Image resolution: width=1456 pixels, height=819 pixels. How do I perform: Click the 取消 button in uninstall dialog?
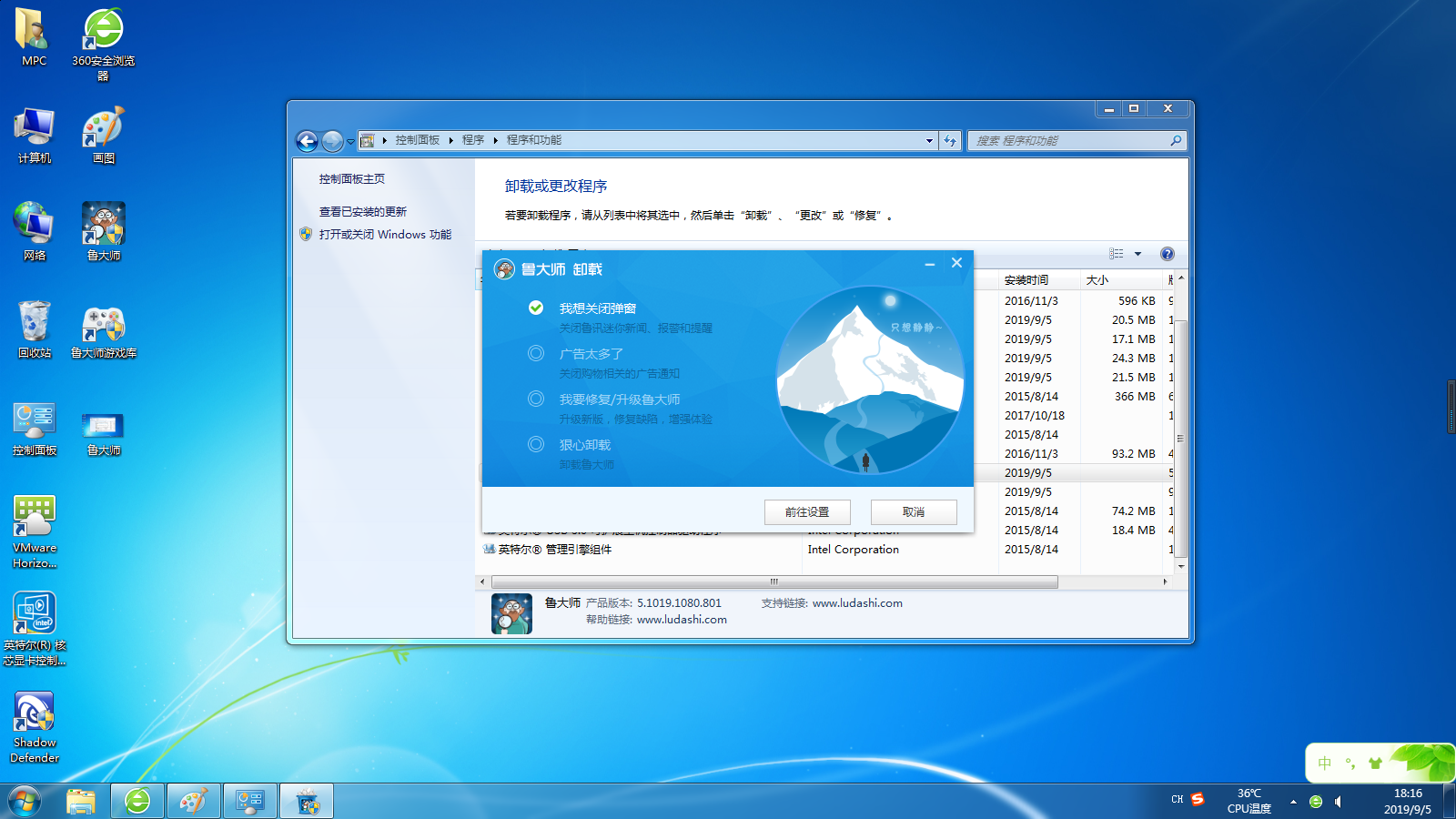[914, 511]
